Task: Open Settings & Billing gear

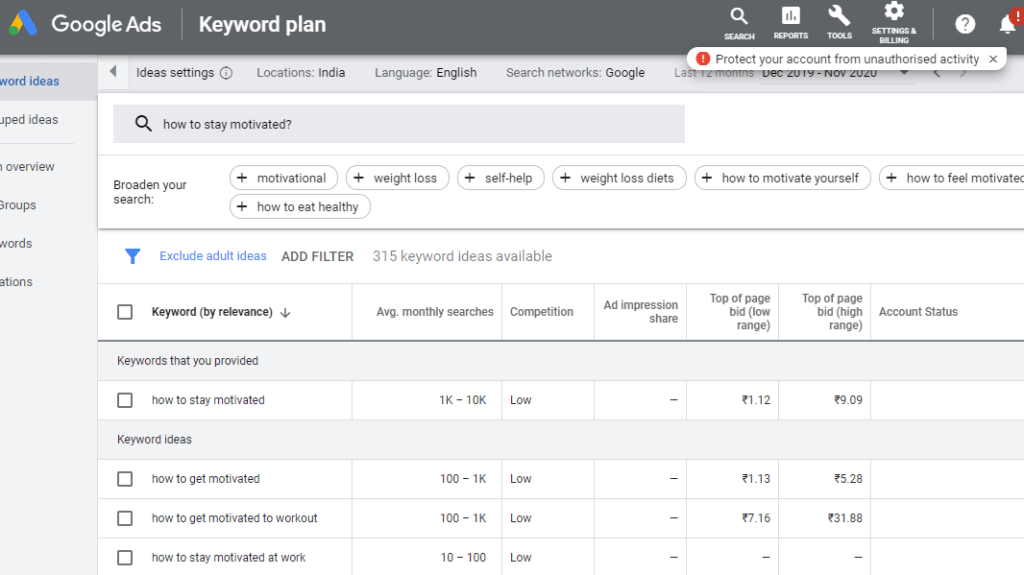Action: [894, 22]
